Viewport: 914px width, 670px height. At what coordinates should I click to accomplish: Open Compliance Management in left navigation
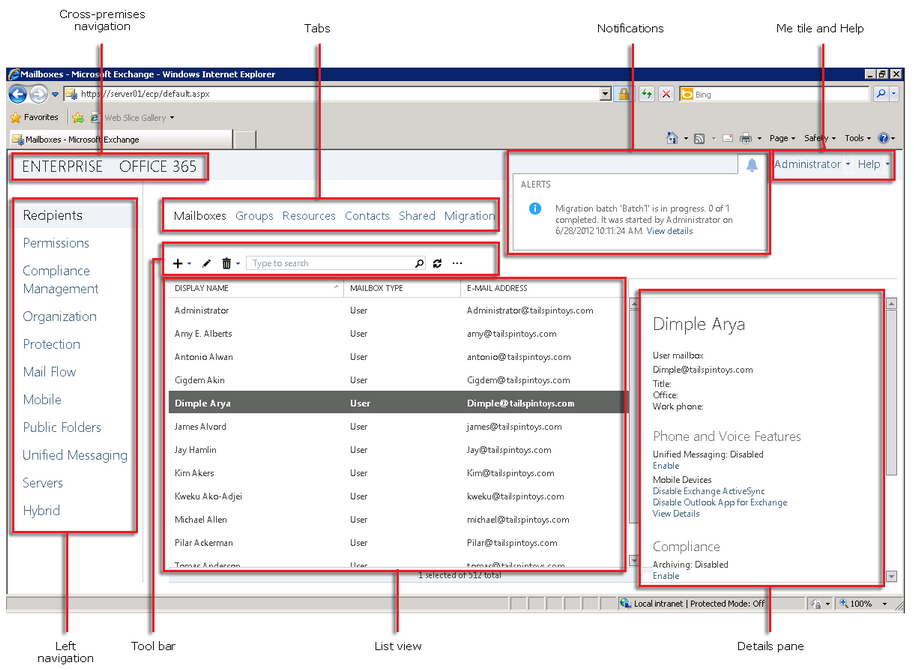[x=61, y=279]
